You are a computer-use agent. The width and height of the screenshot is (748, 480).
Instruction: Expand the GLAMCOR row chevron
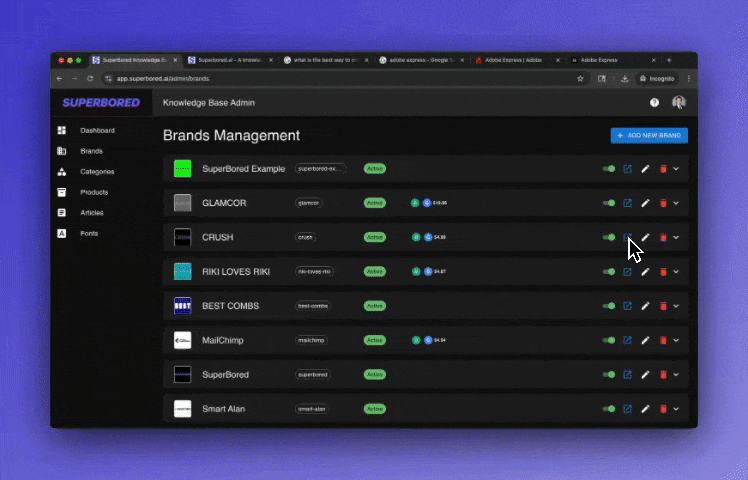pyautogui.click(x=676, y=203)
